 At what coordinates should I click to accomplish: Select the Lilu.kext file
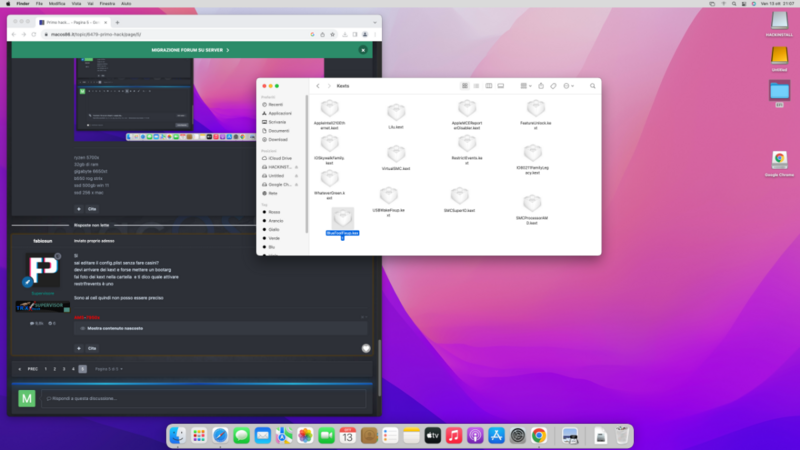coord(396,114)
